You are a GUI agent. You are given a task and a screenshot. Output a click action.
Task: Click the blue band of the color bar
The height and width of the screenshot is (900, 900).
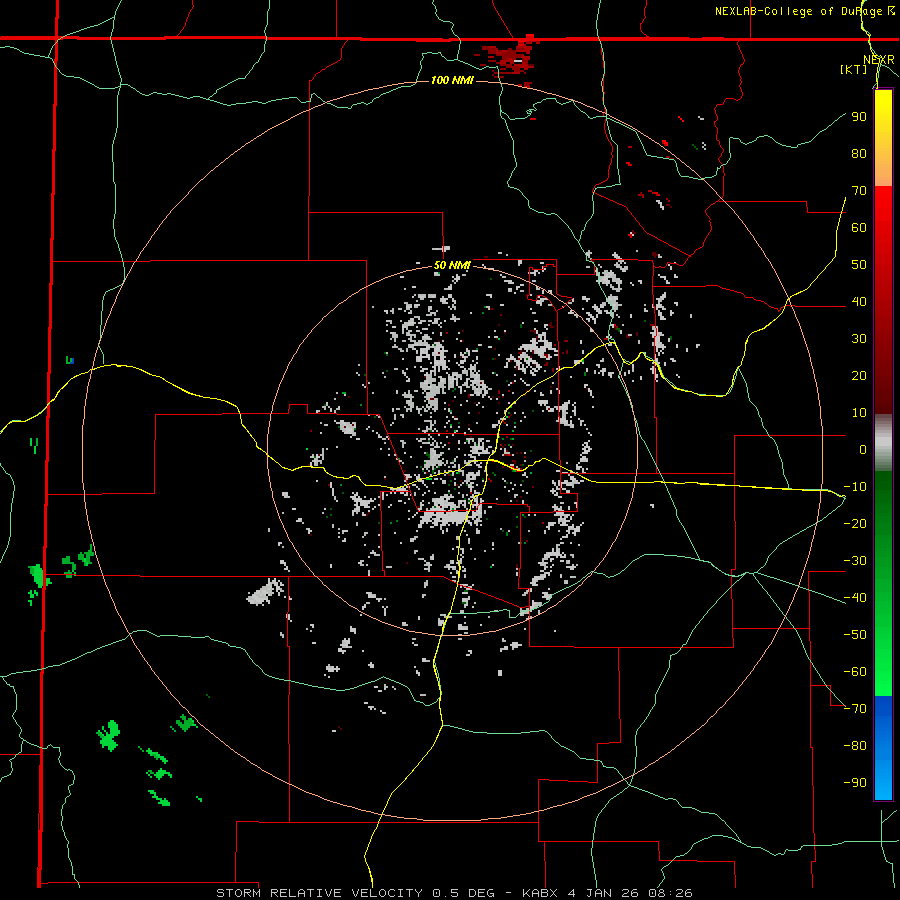pyautogui.click(x=883, y=747)
